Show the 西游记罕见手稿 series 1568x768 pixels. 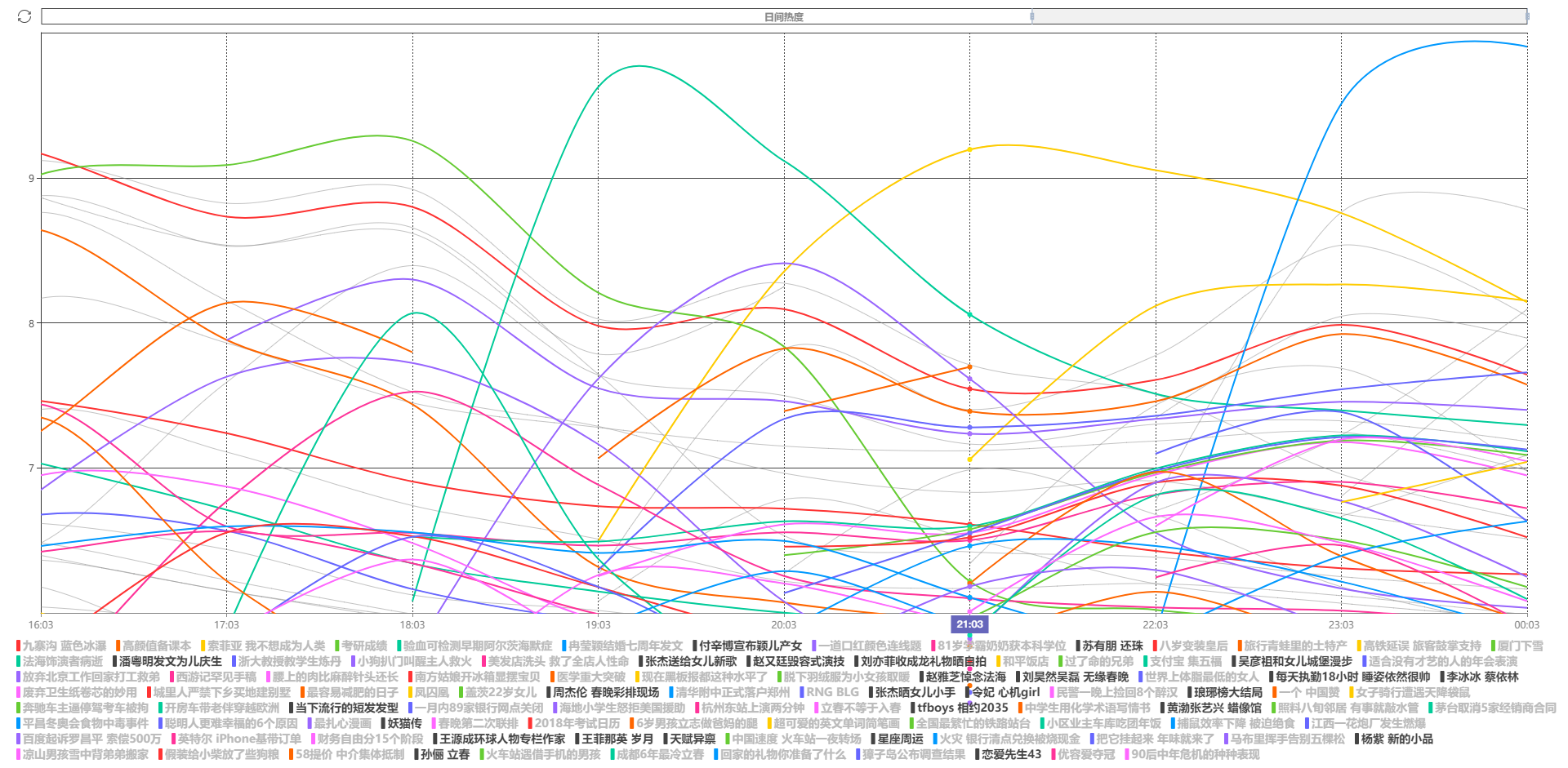212,677
